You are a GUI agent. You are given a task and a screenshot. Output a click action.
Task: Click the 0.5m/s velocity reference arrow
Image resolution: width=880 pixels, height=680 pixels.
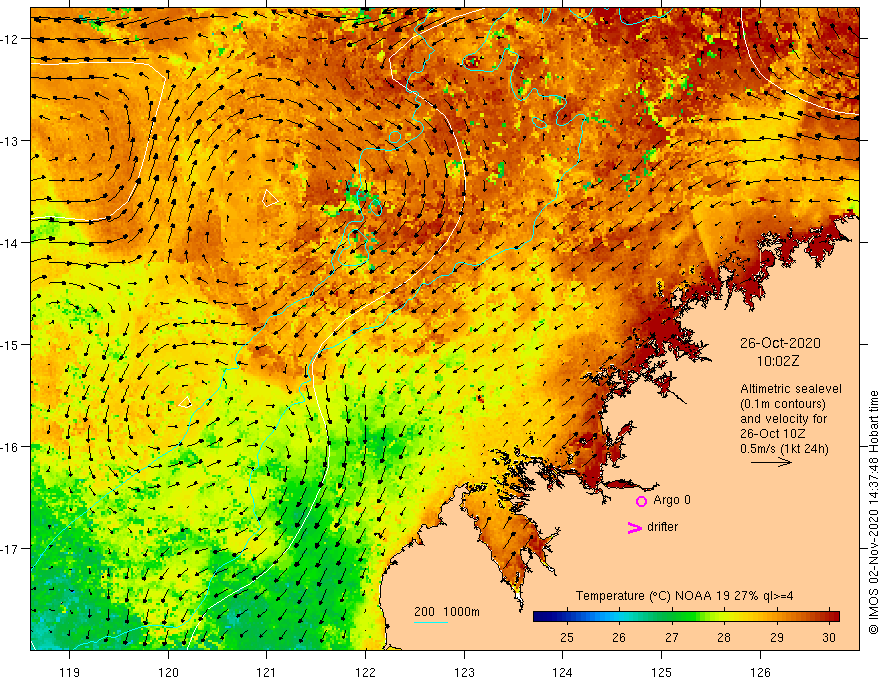point(771,462)
